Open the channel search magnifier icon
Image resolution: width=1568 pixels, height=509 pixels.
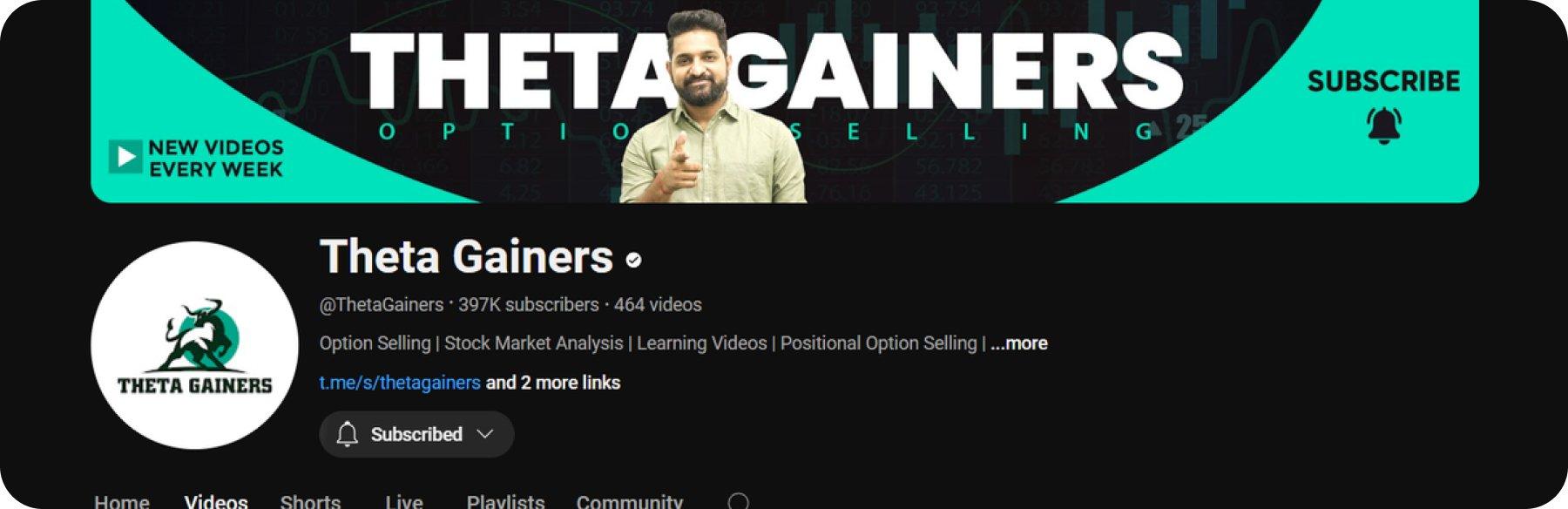(x=739, y=501)
